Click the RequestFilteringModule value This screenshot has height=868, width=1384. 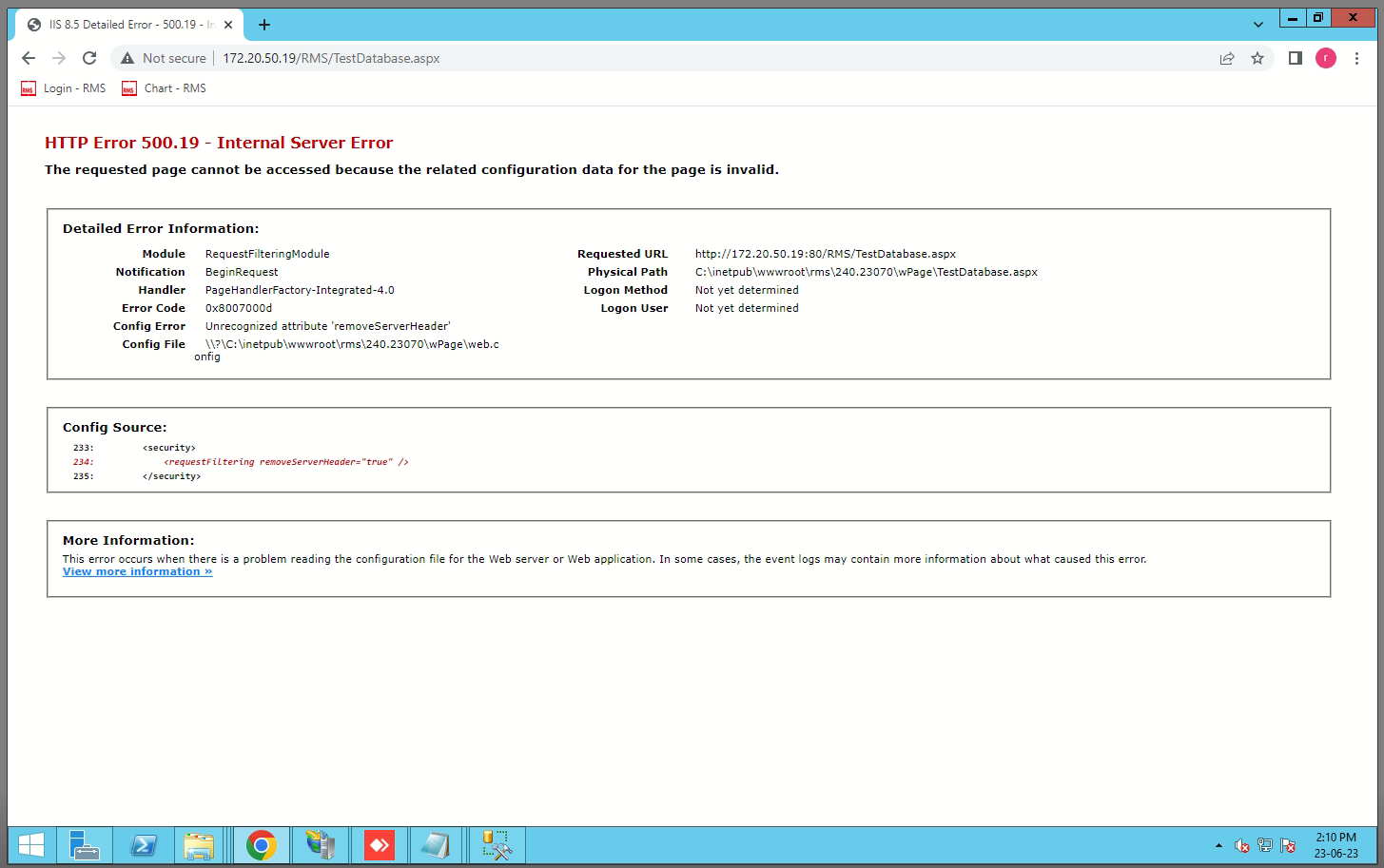tap(267, 254)
